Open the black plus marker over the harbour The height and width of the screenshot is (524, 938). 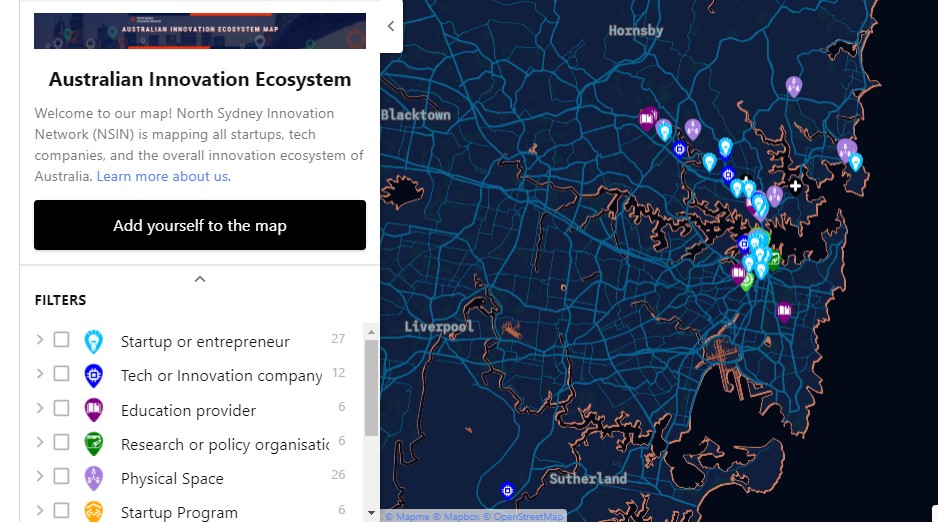pyautogui.click(x=795, y=187)
